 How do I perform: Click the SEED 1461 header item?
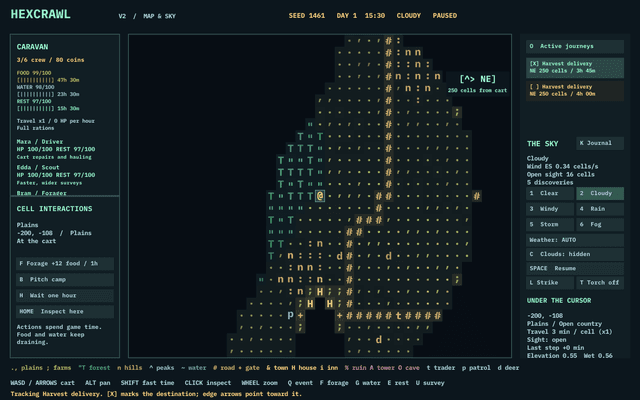point(307,16)
